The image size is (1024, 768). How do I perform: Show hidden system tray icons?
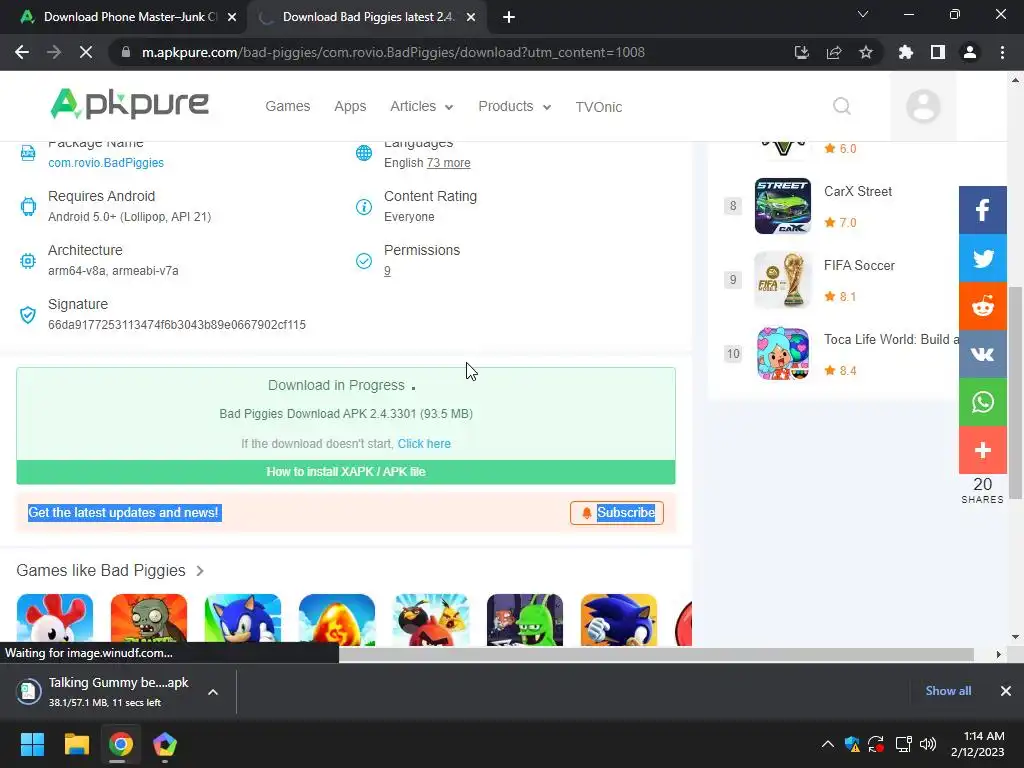click(x=827, y=744)
